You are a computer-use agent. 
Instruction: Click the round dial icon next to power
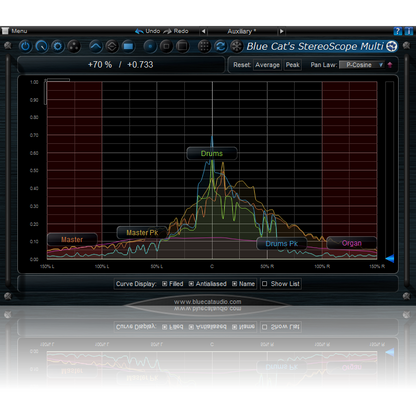(42, 46)
